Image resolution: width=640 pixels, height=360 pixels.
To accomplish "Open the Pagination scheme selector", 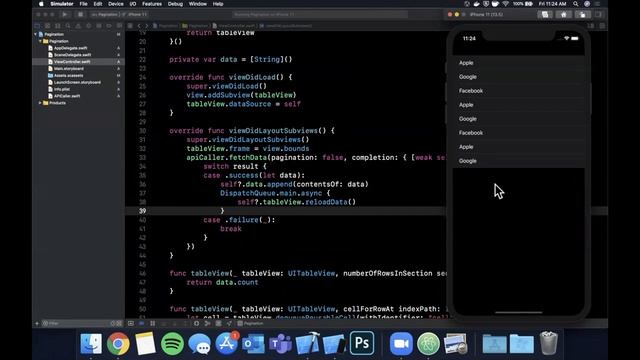I will 105,15.
